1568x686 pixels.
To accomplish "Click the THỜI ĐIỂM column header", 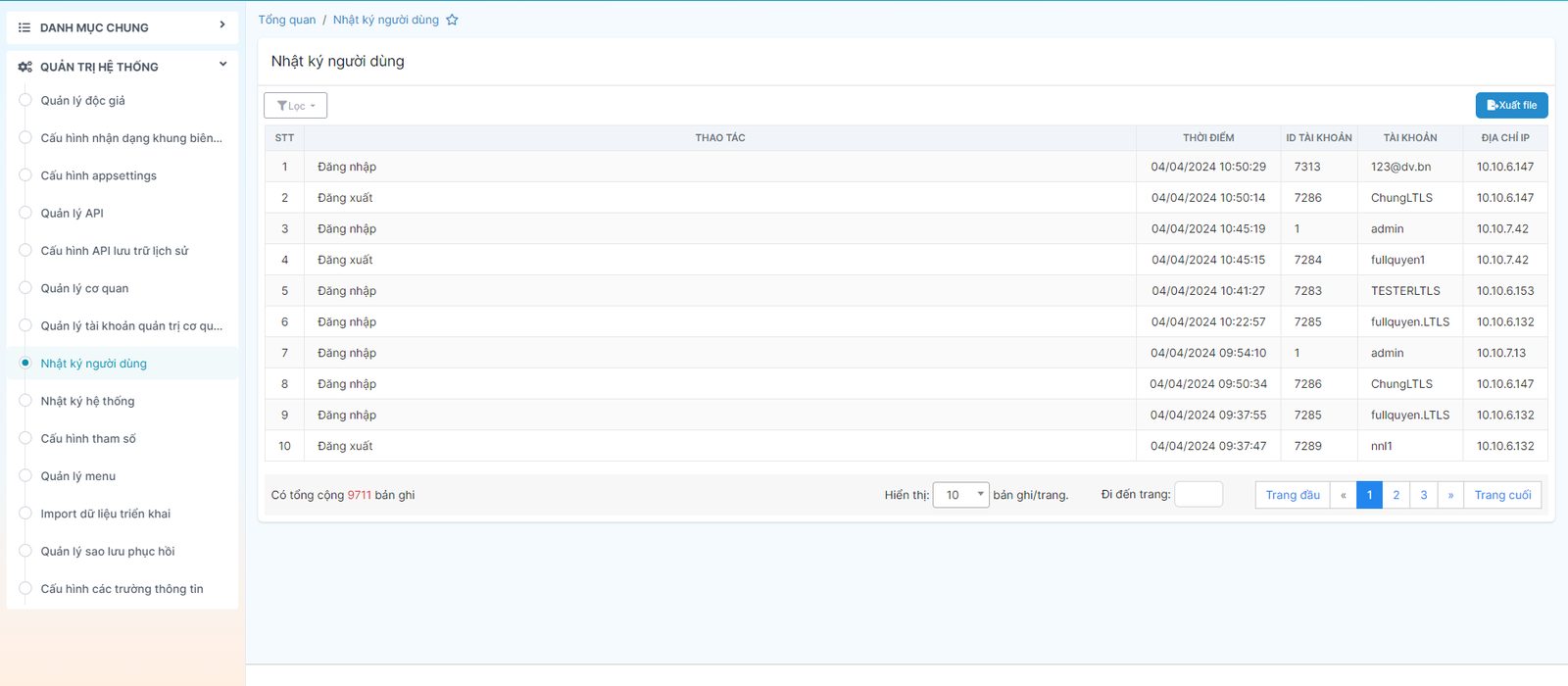I will tap(1208, 138).
